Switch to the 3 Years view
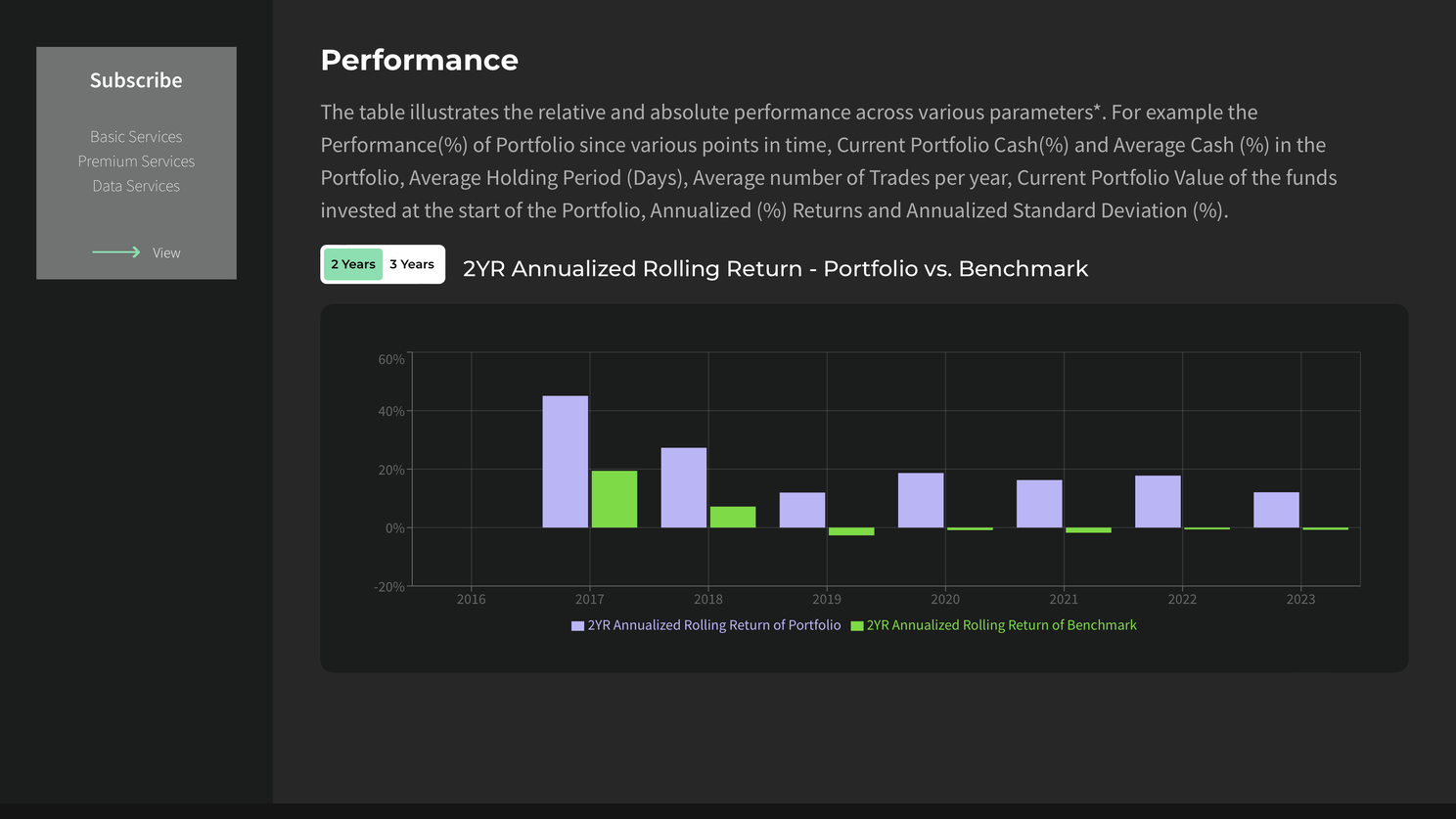This screenshot has width=1456, height=819. click(x=412, y=264)
